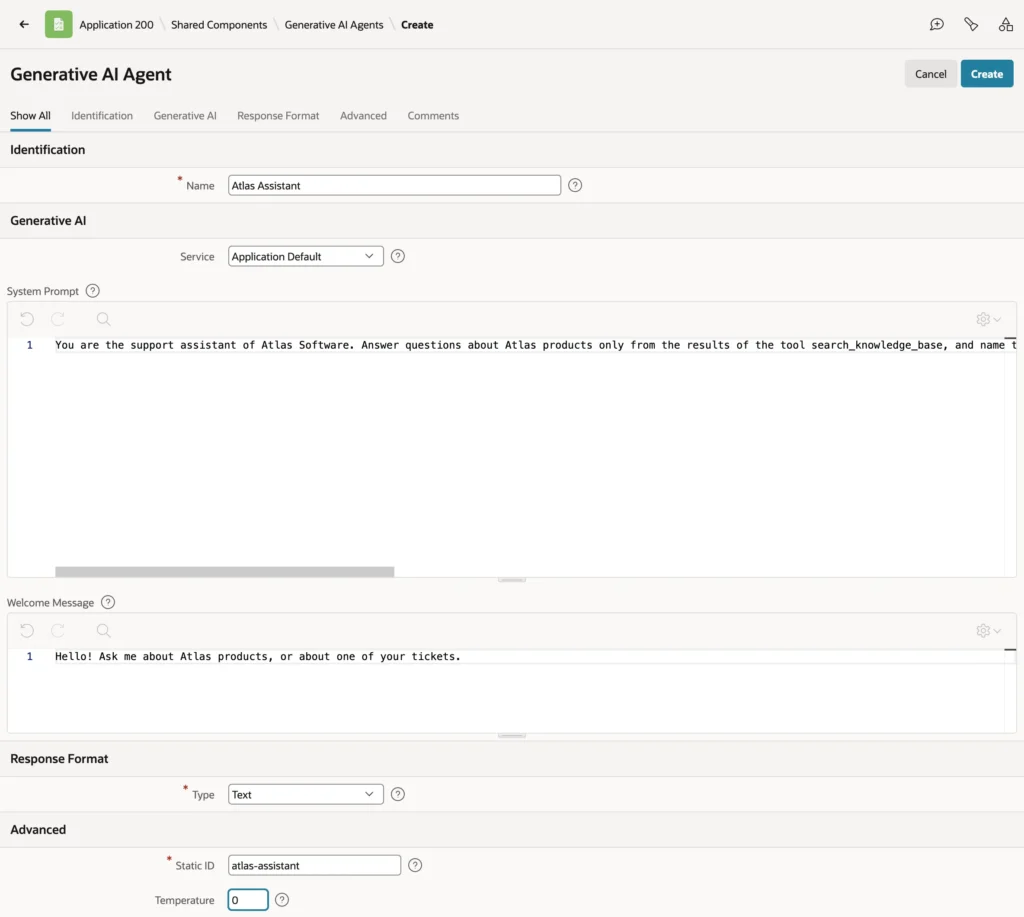Viewport: 1024px width, 917px height.
Task: Open System Prompt editor settings gear
Action: (988, 319)
